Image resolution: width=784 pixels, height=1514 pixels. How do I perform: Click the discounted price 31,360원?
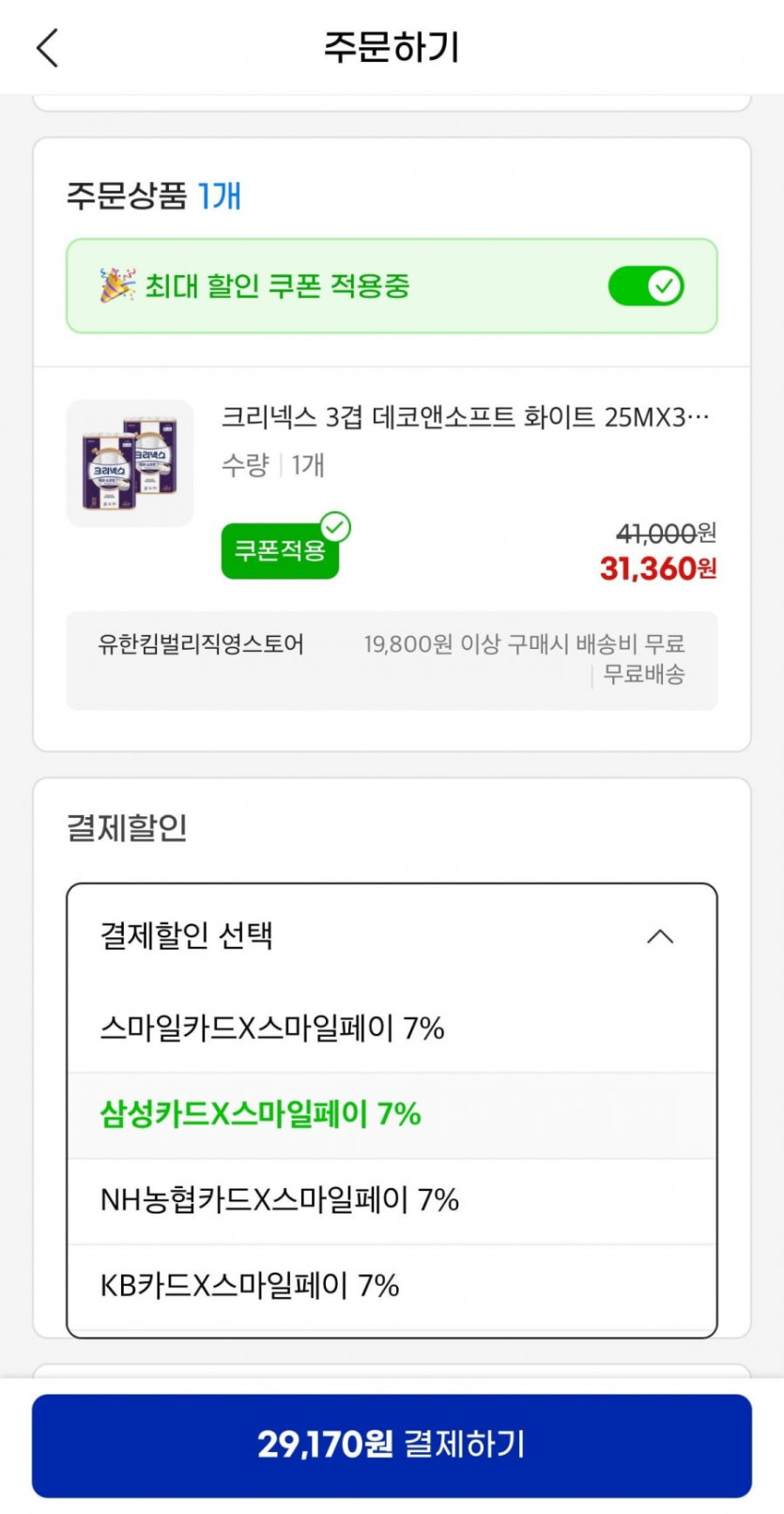(x=657, y=568)
